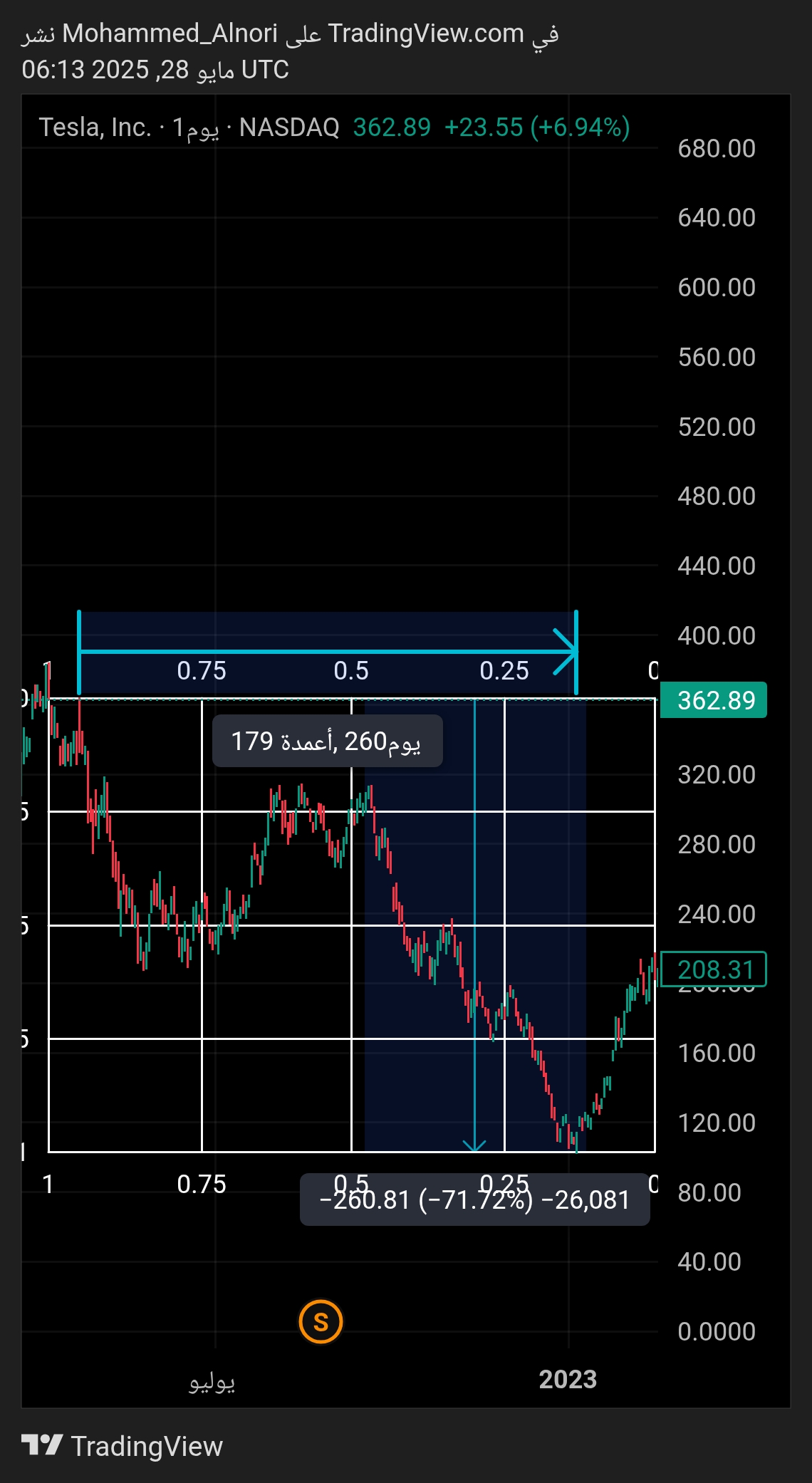Click the 2023 label on the time axis

568,1380
